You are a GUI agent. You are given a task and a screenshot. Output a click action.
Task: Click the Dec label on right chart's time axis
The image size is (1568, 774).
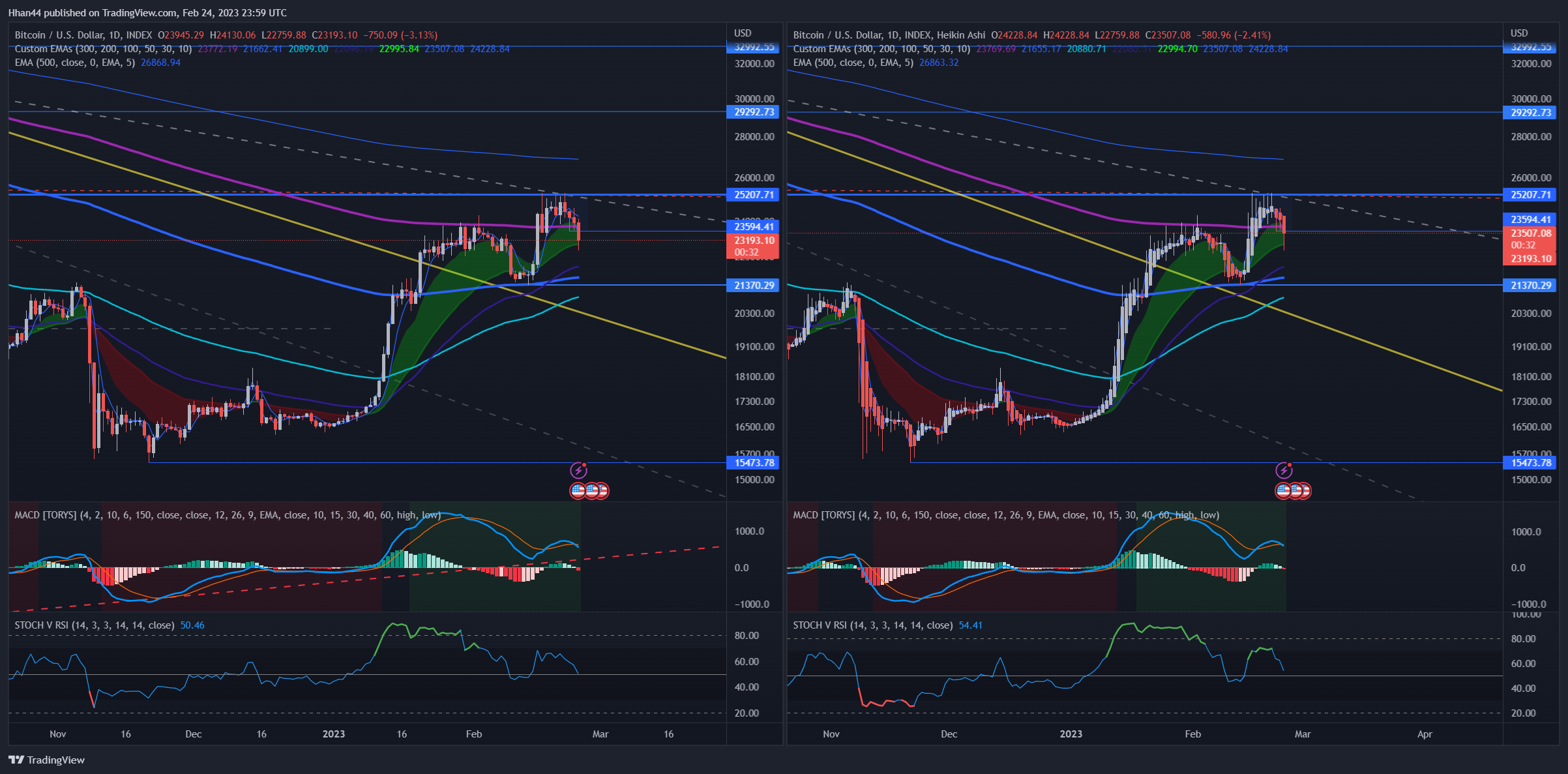[949, 734]
